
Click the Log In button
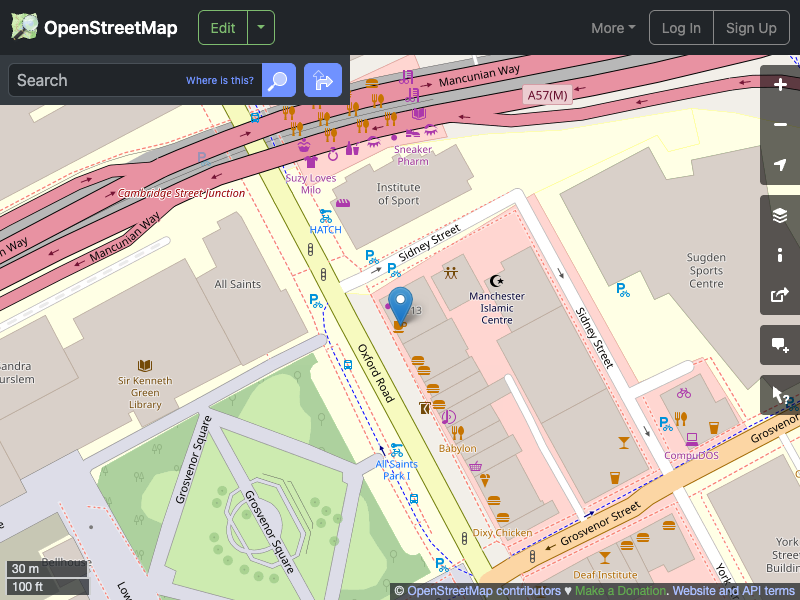(x=681, y=28)
